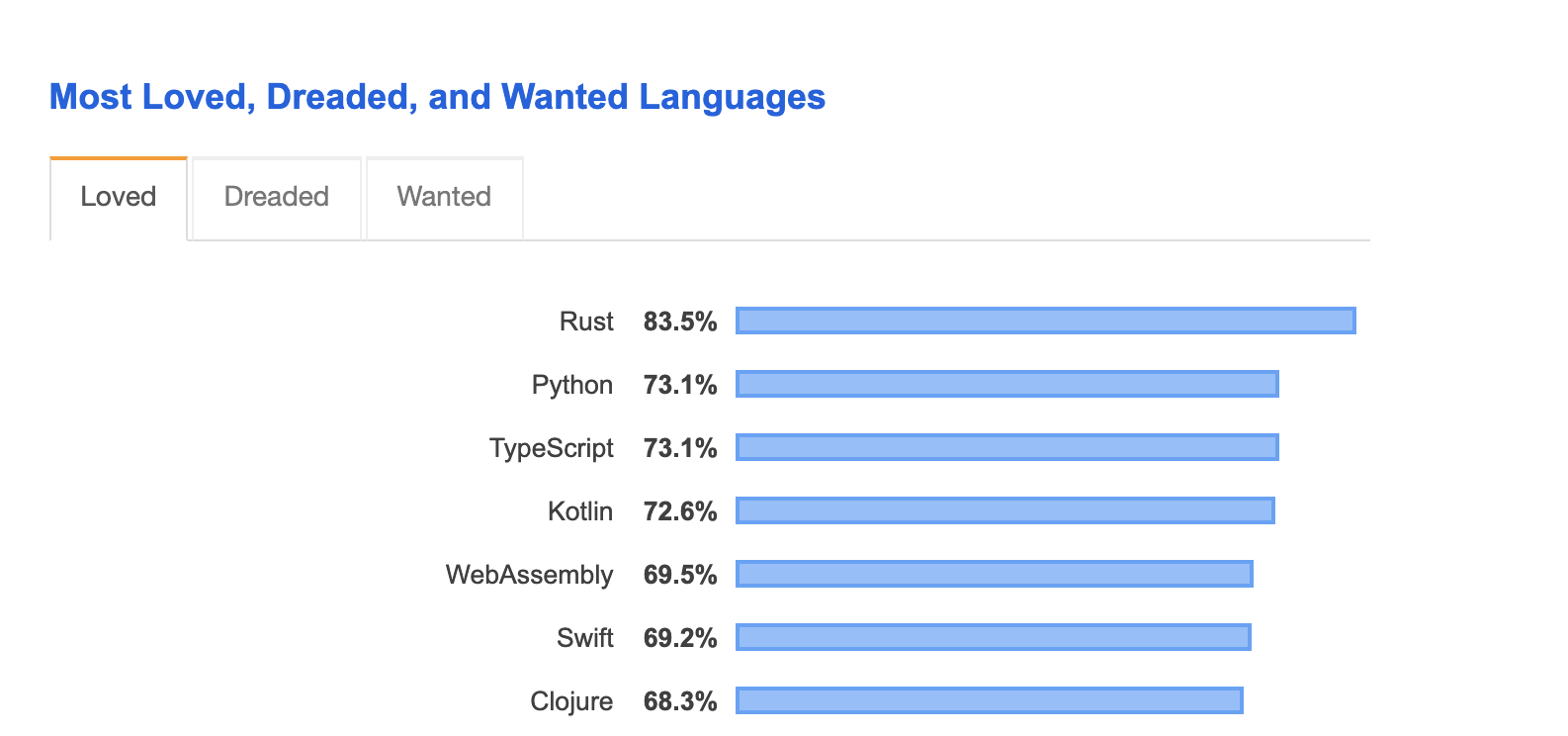Click the 83.5% value next to Rust

point(679,321)
